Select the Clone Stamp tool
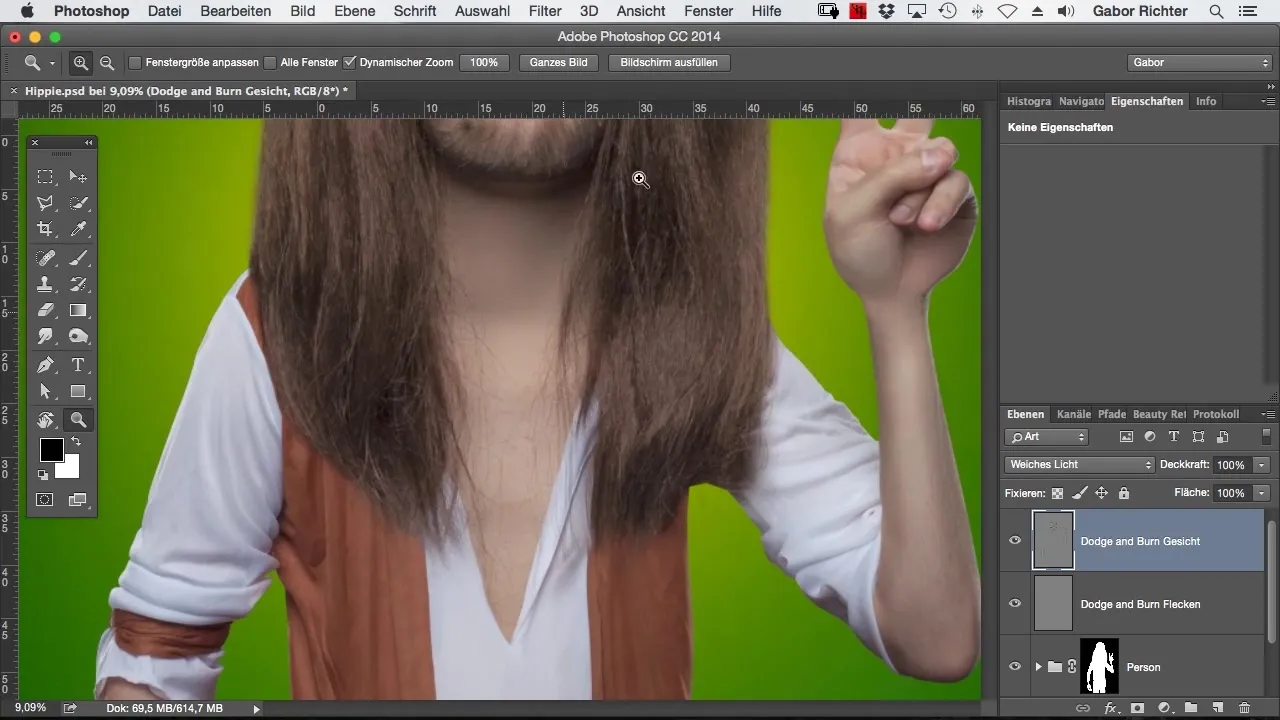Screen dimensions: 1280x720 [46, 284]
